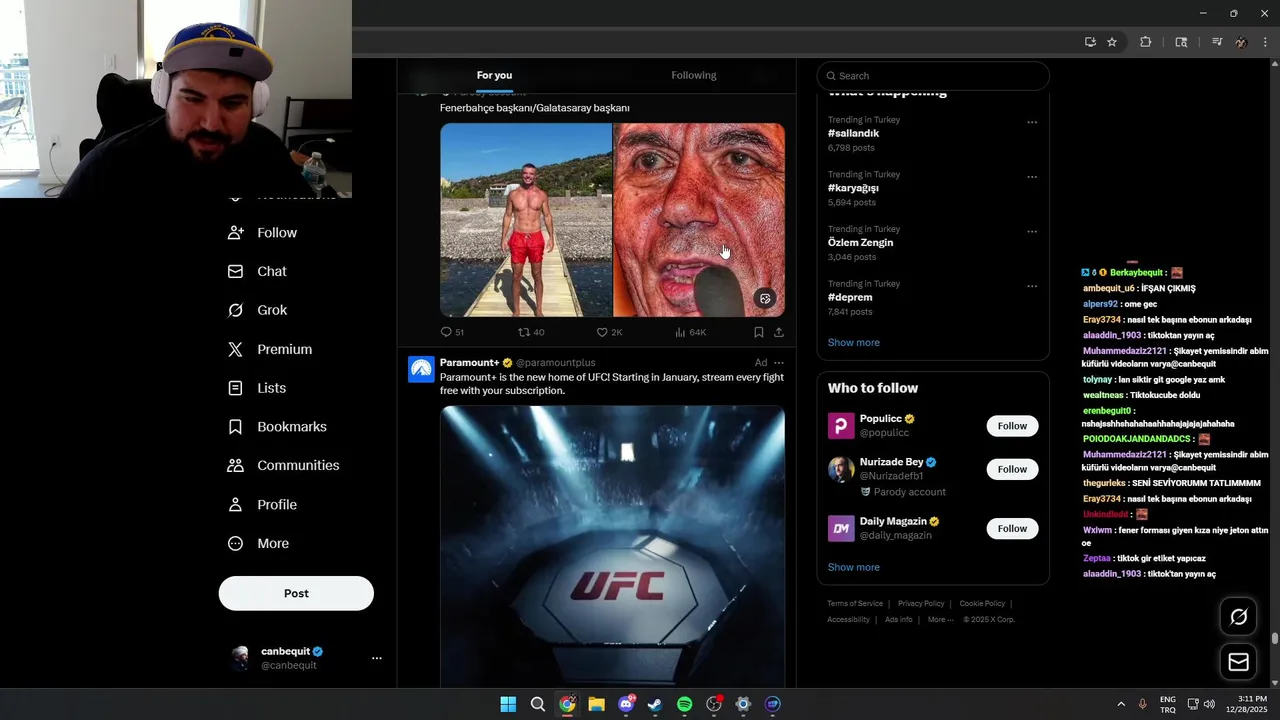This screenshot has width=1280, height=720.
Task: Follow Nurizade Bey
Action: click(1012, 469)
